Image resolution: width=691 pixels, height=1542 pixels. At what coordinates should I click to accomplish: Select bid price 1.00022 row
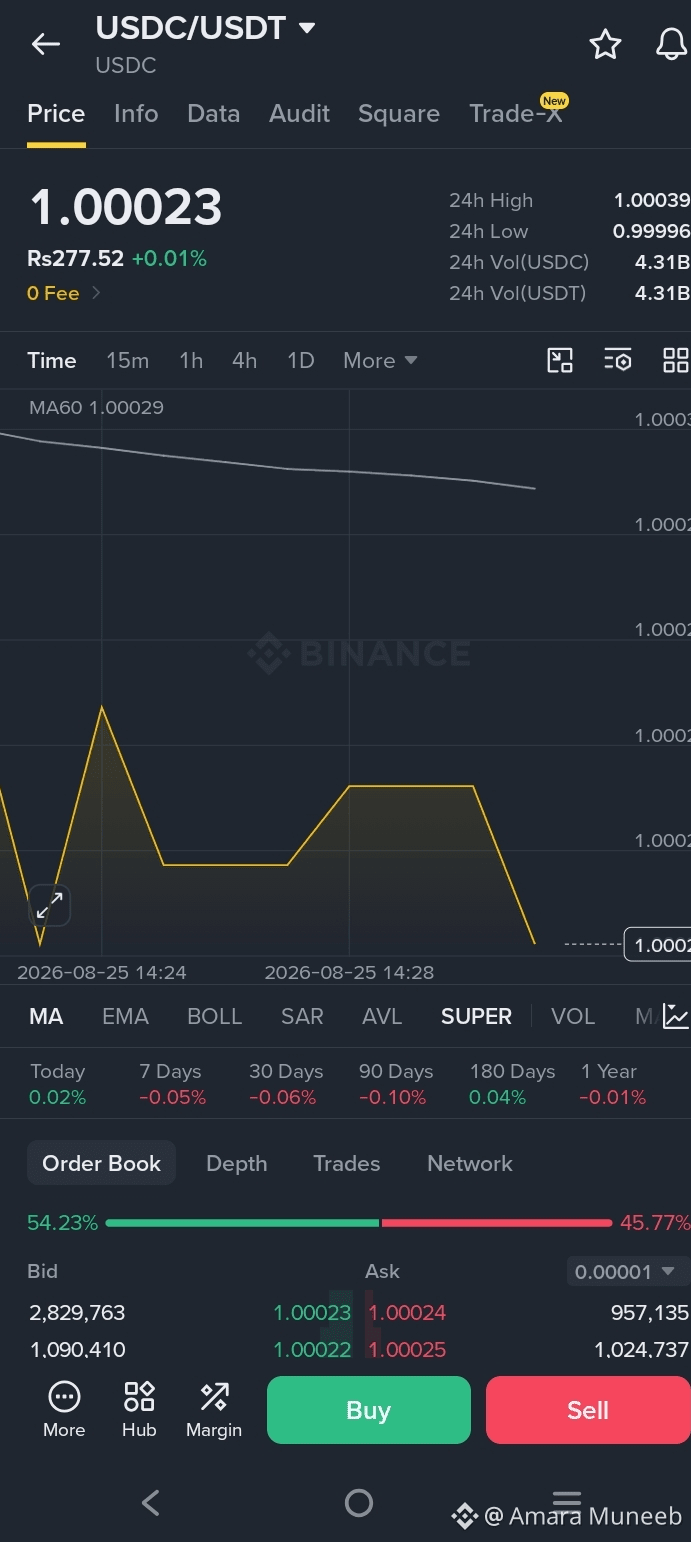[x=190, y=1350]
